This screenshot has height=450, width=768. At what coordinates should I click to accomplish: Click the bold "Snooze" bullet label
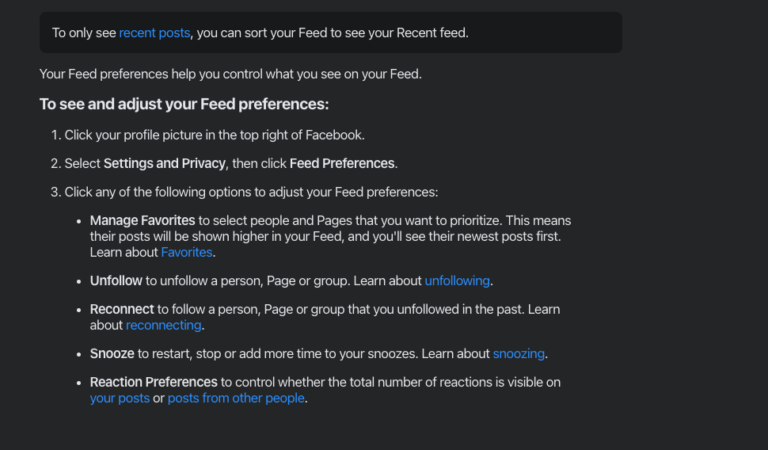click(112, 354)
